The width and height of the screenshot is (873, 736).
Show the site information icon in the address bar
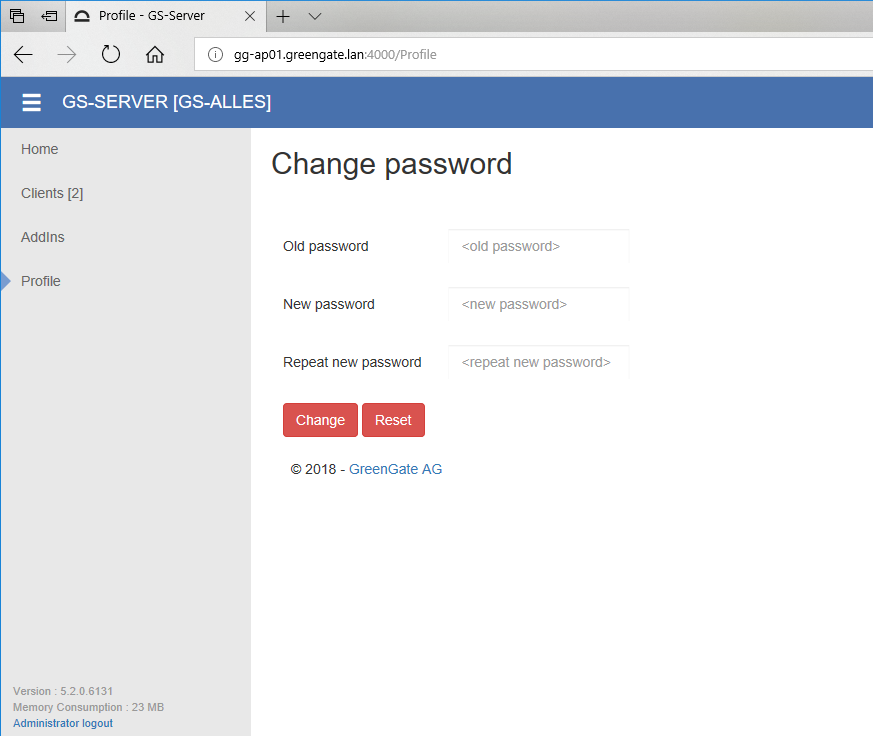[x=215, y=55]
